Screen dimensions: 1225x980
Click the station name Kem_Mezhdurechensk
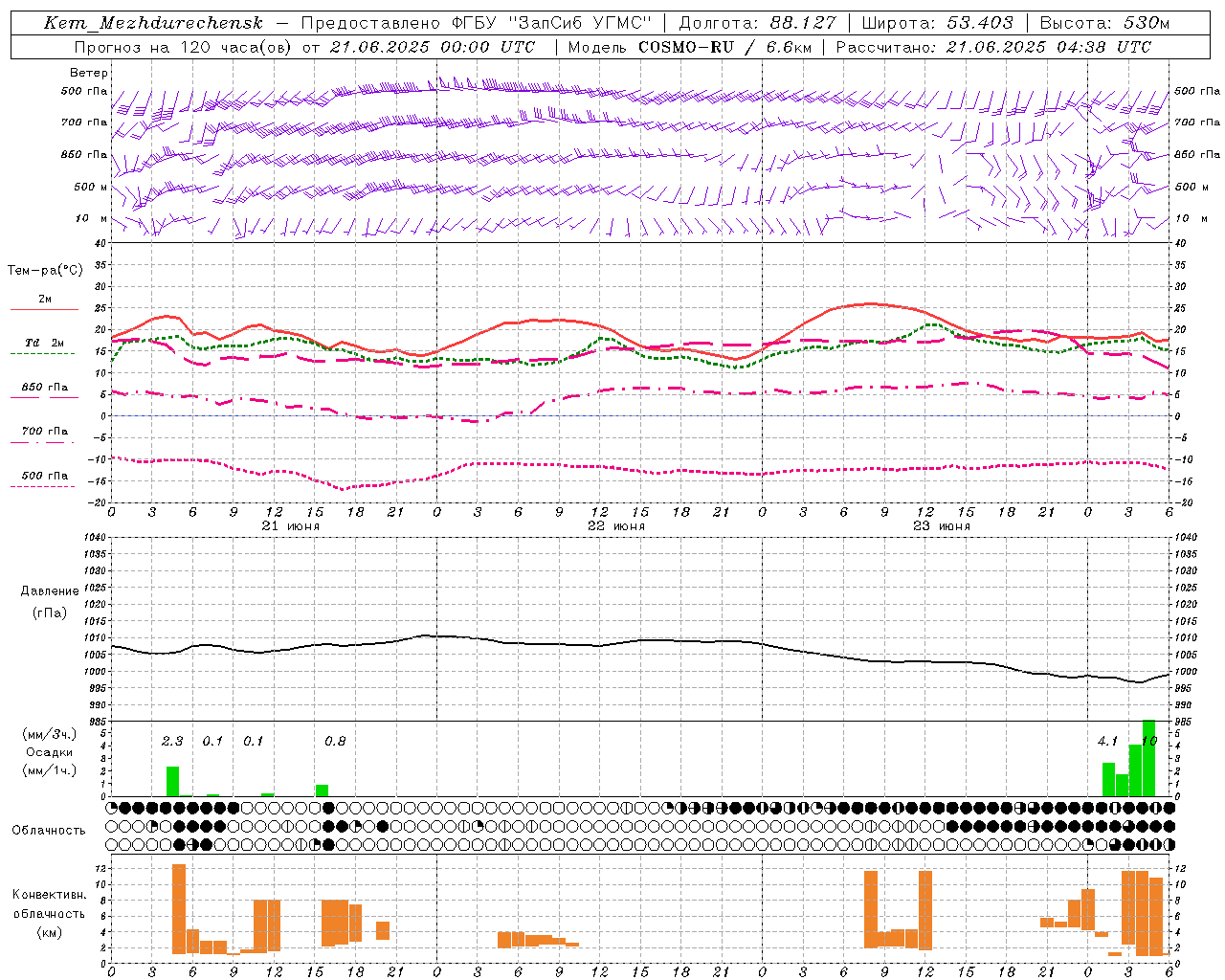pos(153,23)
